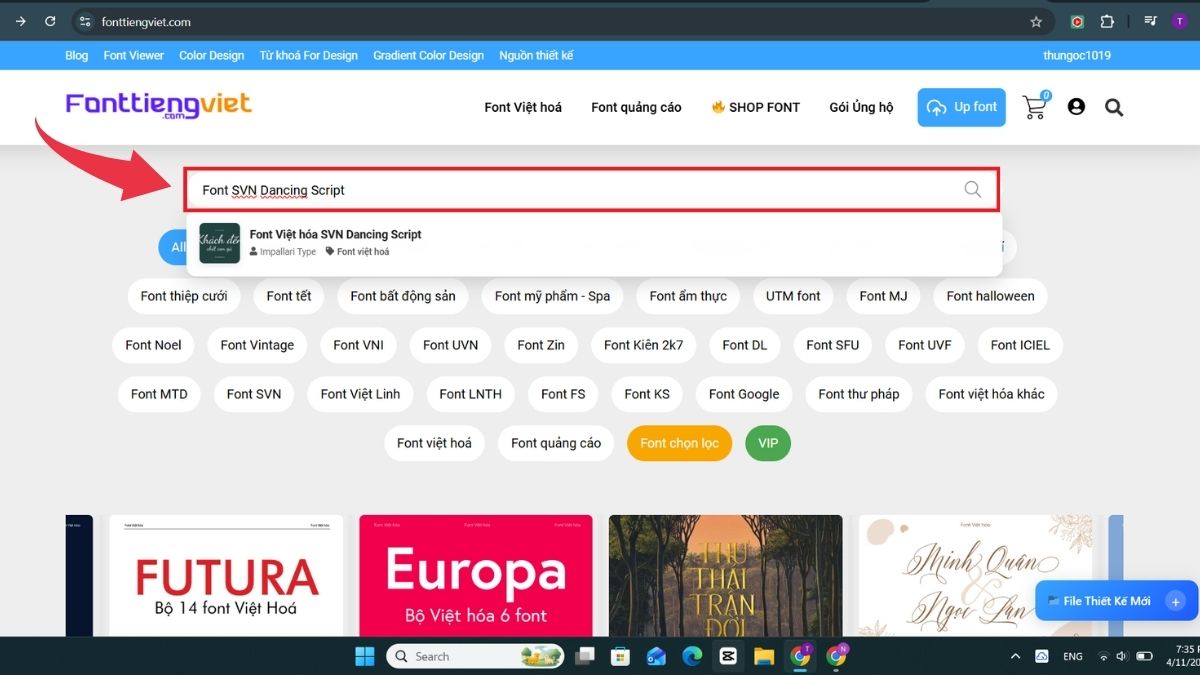Screen dimensions: 1200x675
Task: Pick the Font SVN tag
Action: pyautogui.click(x=254, y=394)
